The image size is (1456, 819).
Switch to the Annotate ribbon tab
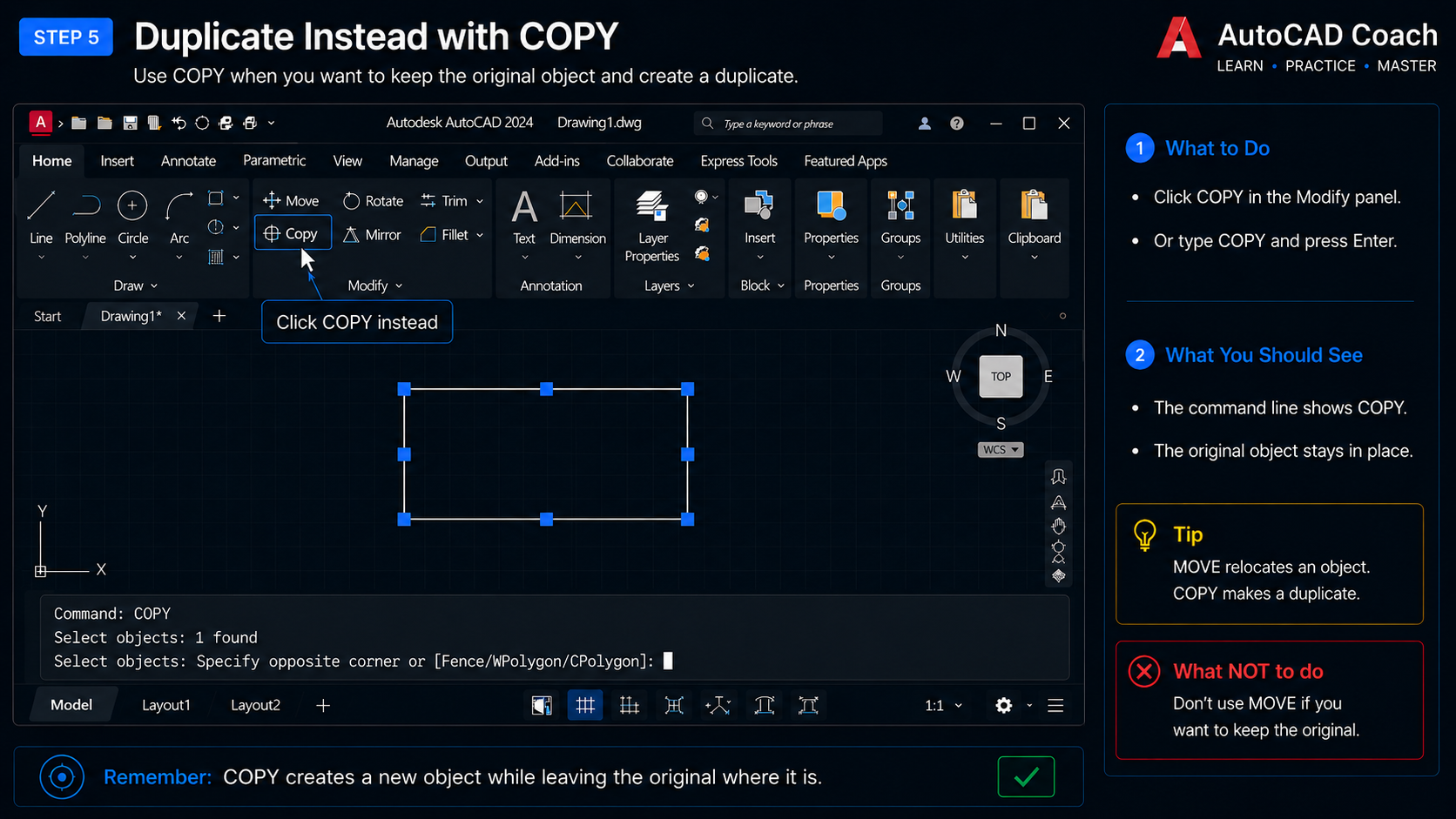pyautogui.click(x=188, y=161)
